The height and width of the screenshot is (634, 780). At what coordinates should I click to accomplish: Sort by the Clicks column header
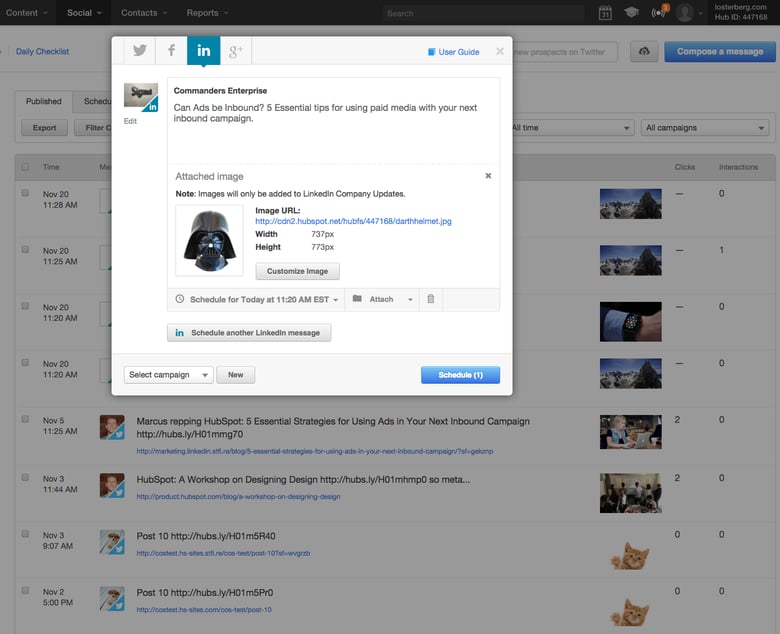point(684,167)
